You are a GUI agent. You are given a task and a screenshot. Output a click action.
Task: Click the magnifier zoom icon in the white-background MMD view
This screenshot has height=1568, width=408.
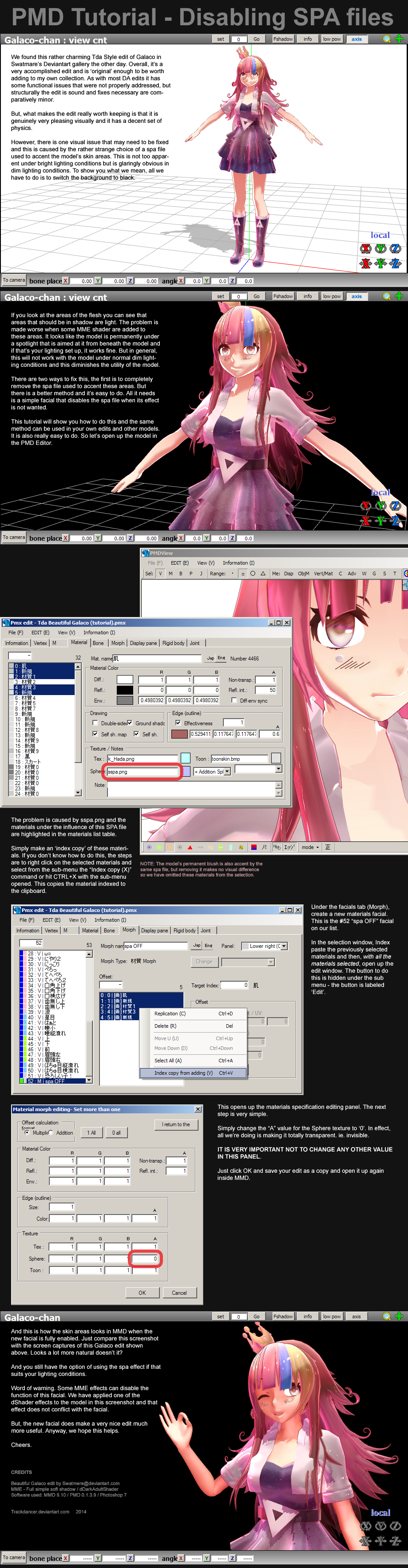coord(386,39)
